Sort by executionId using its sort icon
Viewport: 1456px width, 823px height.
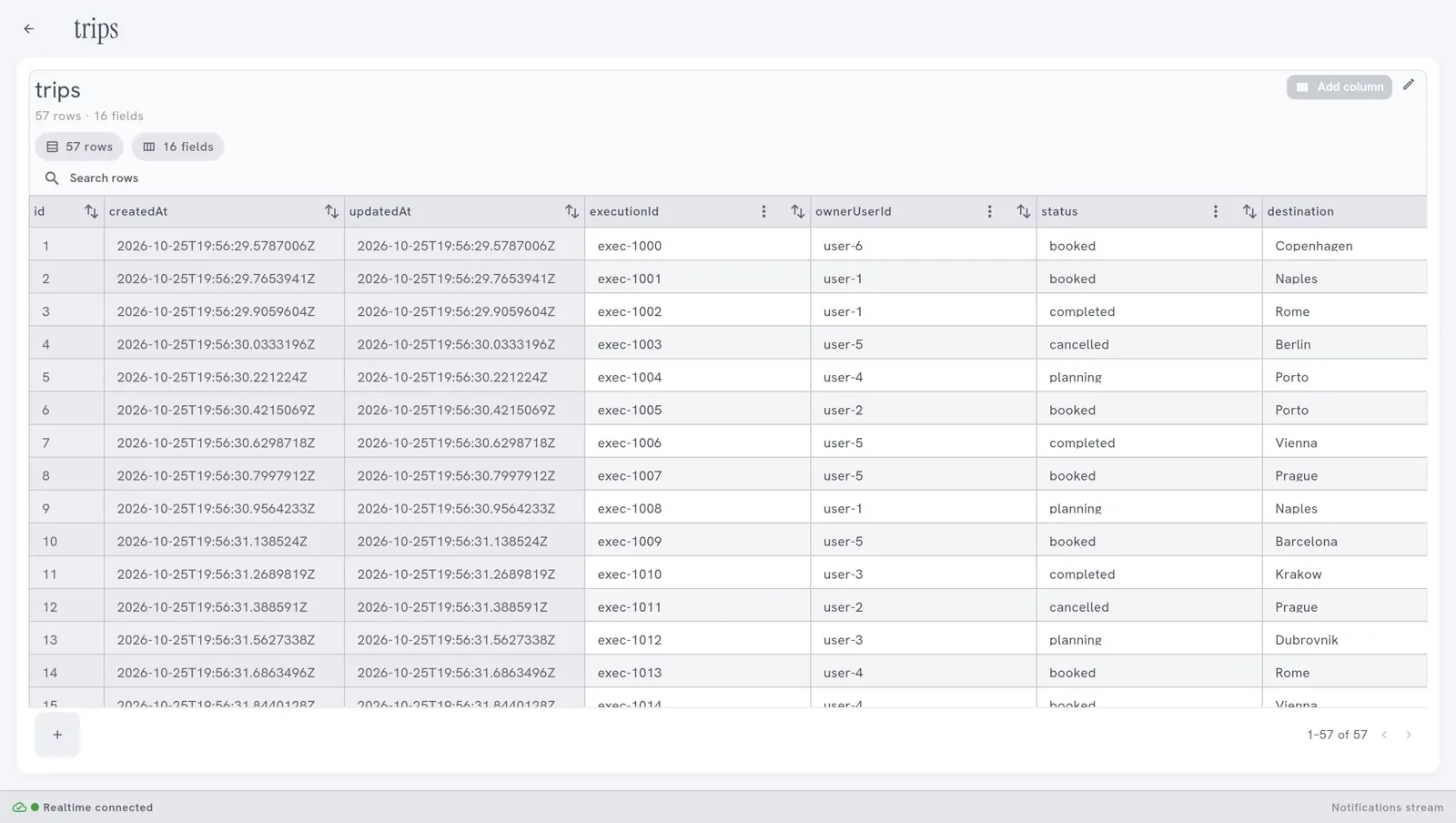coord(797,211)
